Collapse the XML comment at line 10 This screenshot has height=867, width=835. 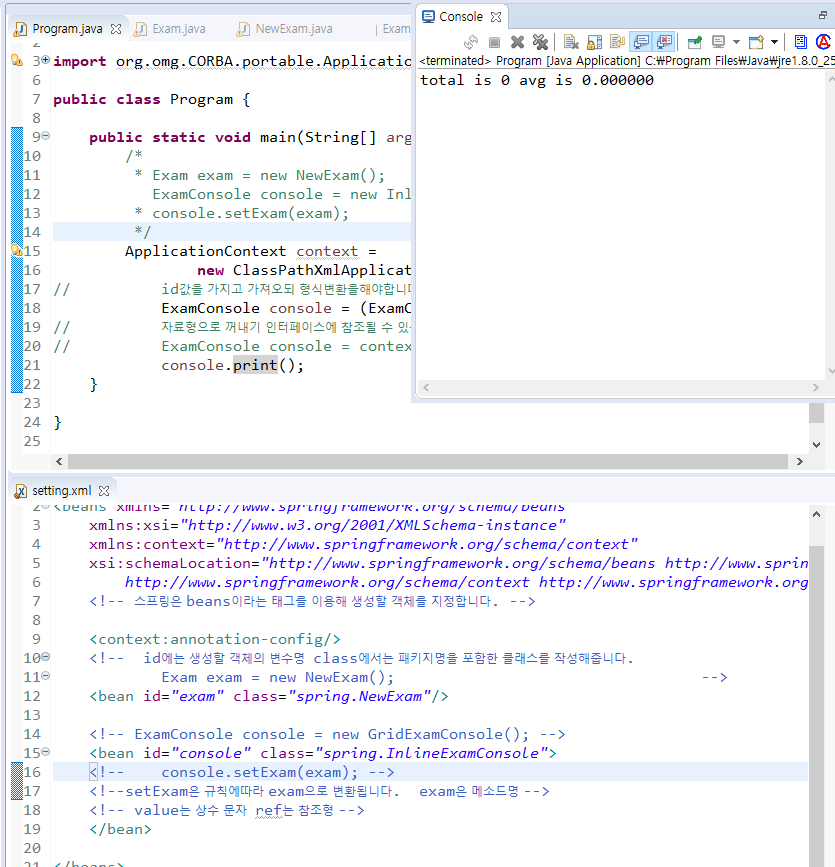point(46,657)
